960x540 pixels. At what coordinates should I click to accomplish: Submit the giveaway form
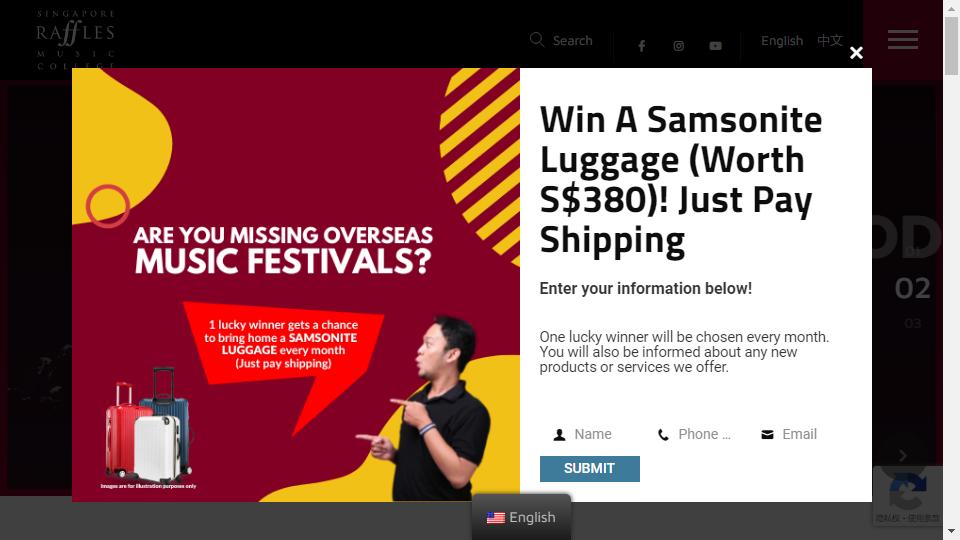590,469
